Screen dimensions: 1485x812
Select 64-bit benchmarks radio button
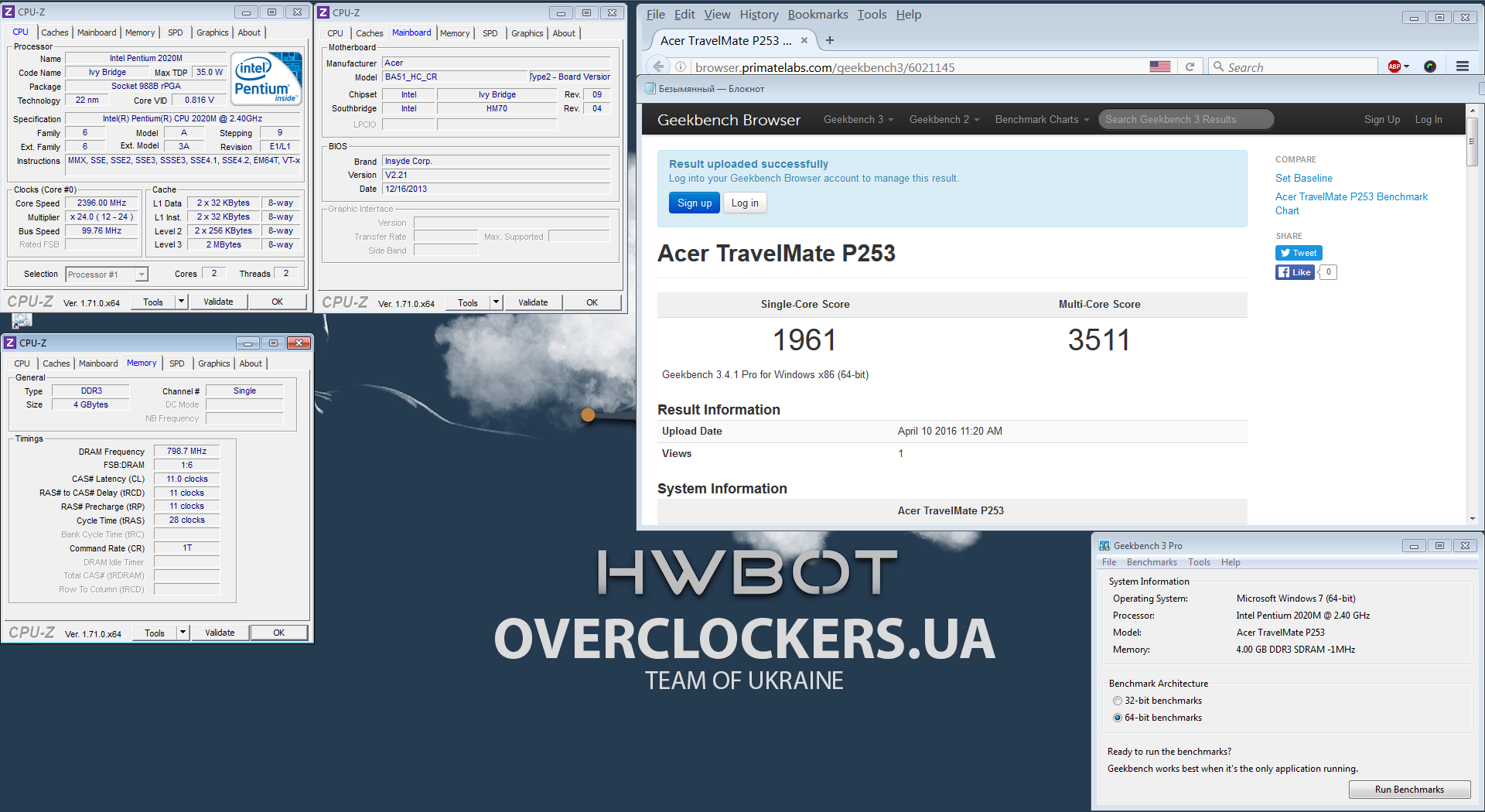(1118, 718)
